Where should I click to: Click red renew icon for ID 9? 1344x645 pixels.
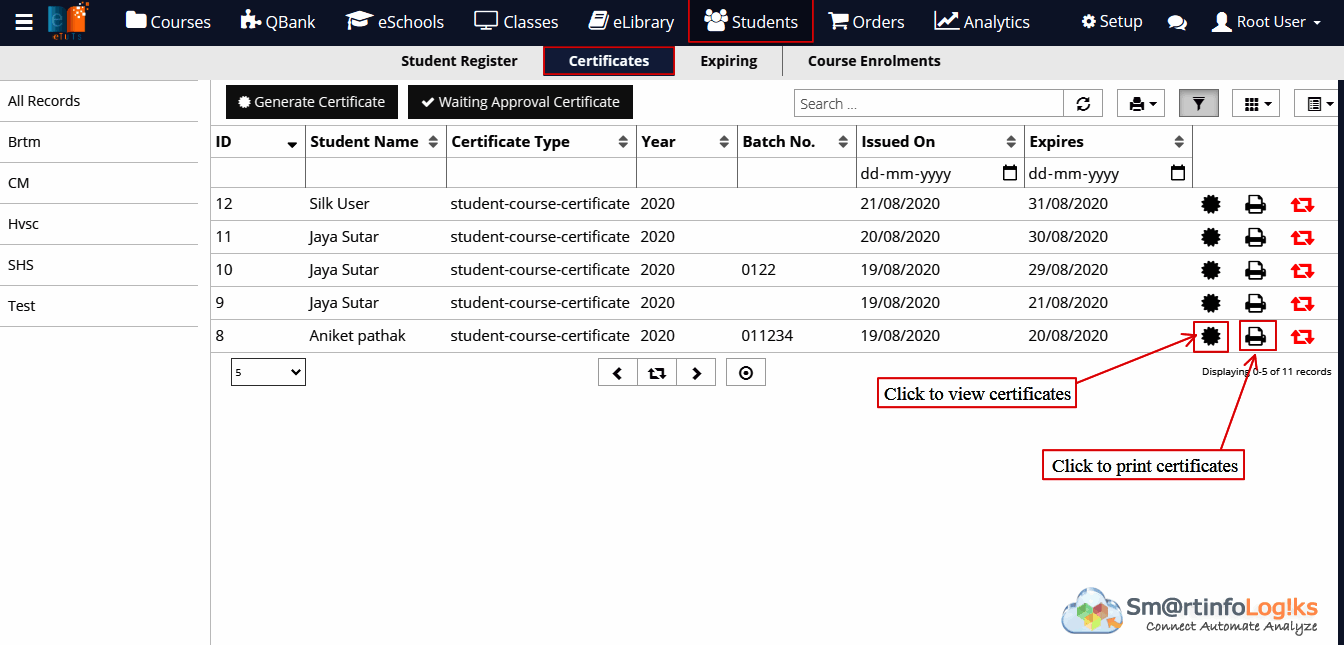[x=1302, y=303]
